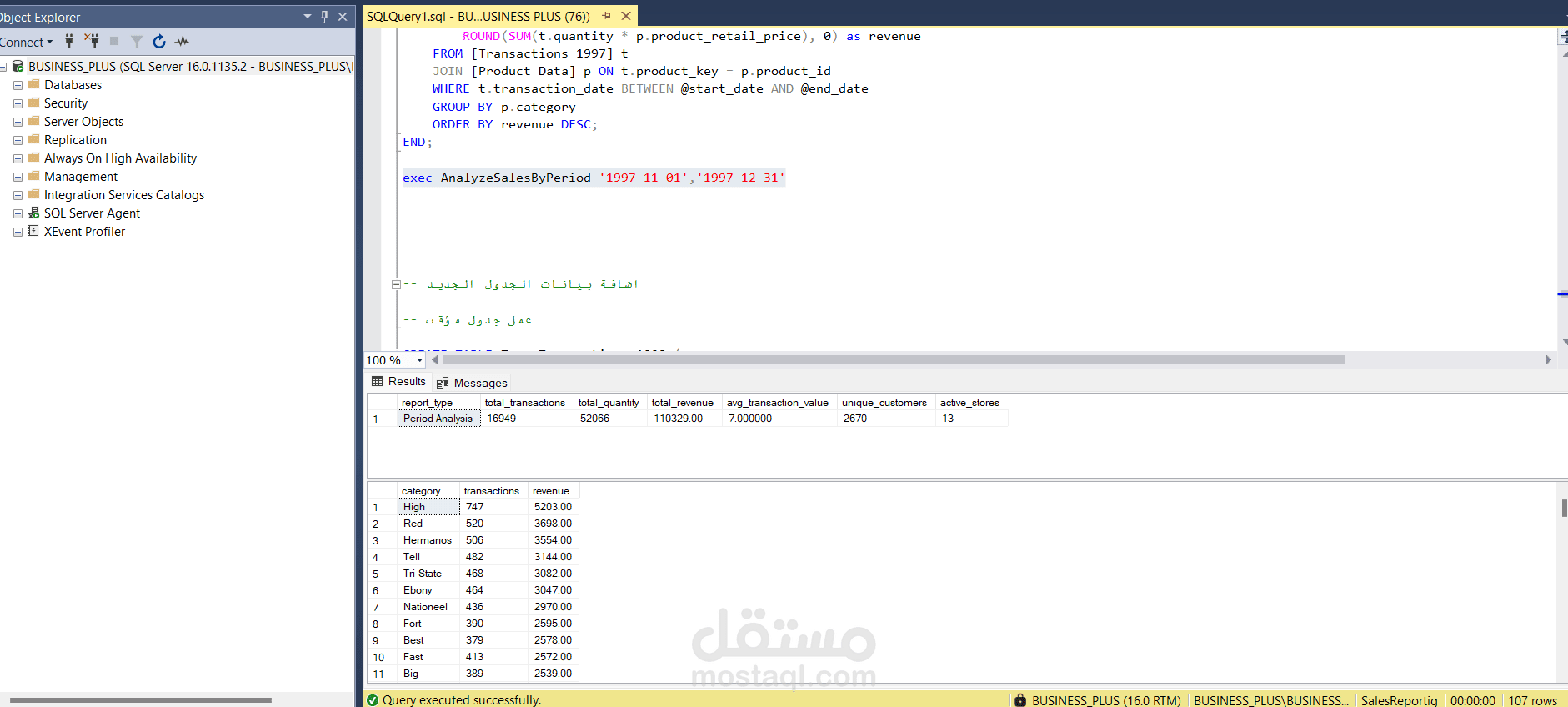Click the BUSINESS_PLUS server icon

(18, 66)
